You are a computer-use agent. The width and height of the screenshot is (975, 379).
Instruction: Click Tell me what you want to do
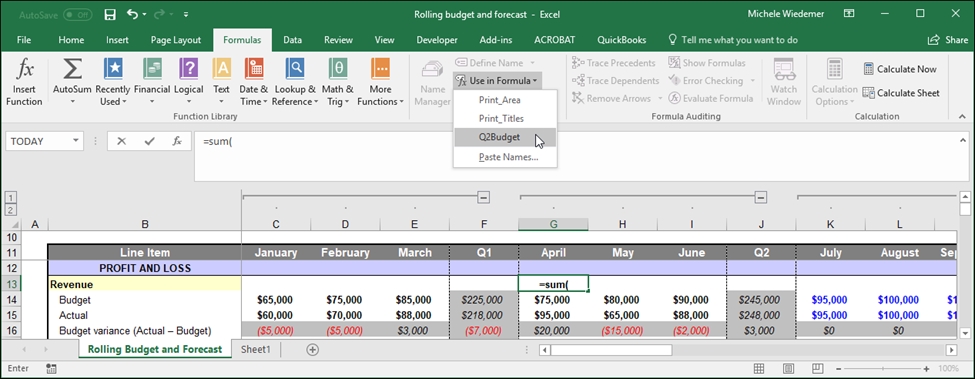(732, 40)
